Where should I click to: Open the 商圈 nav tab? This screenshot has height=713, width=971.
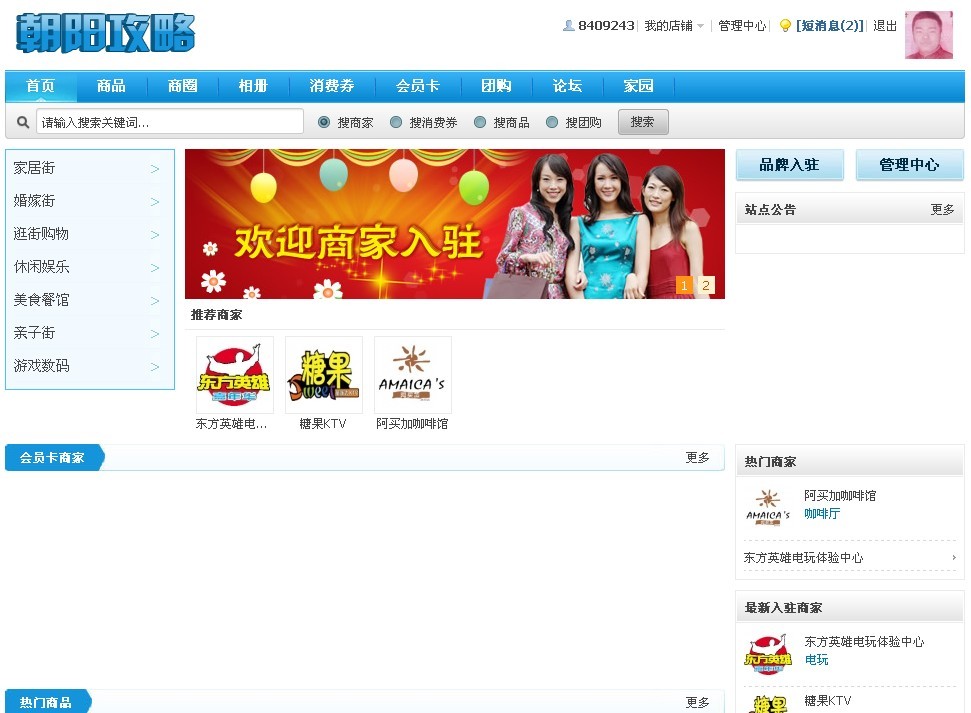click(183, 85)
